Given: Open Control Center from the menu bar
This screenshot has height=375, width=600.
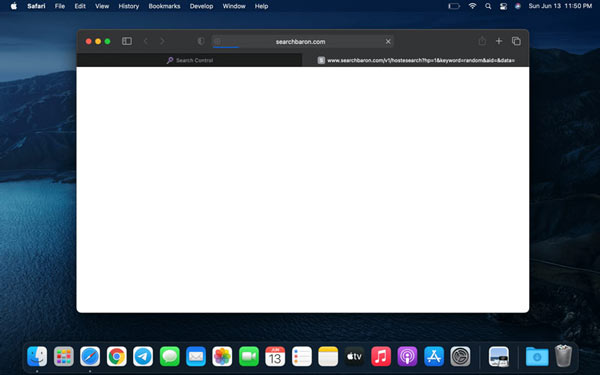Looking at the screenshot, I should pyautogui.click(x=503, y=6).
